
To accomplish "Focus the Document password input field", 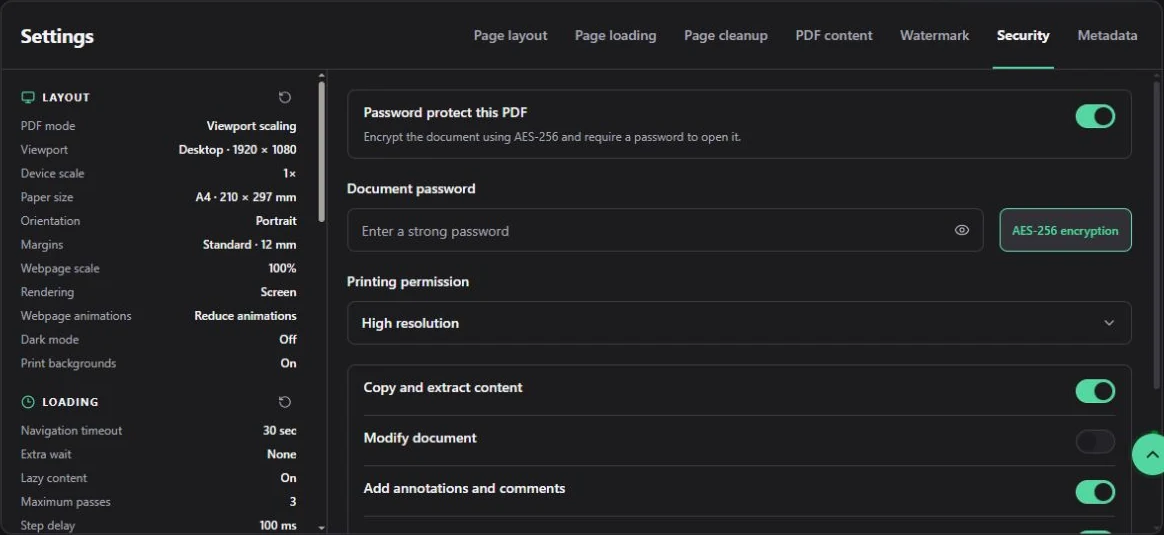I will pos(664,230).
